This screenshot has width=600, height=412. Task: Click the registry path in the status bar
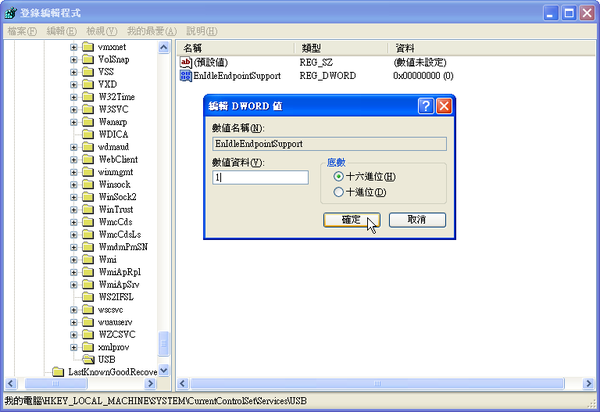156,401
